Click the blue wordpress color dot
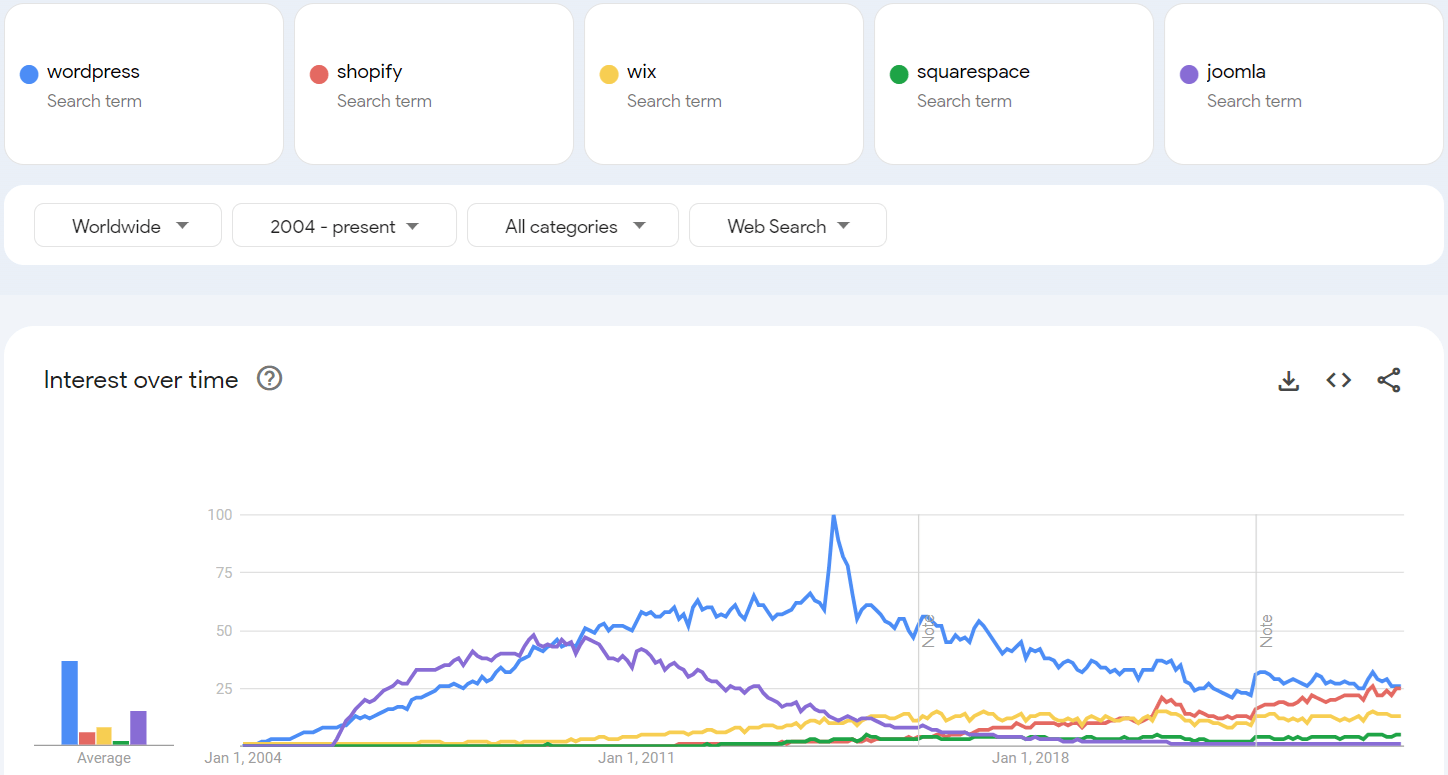Image resolution: width=1448 pixels, height=775 pixels. click(x=30, y=74)
